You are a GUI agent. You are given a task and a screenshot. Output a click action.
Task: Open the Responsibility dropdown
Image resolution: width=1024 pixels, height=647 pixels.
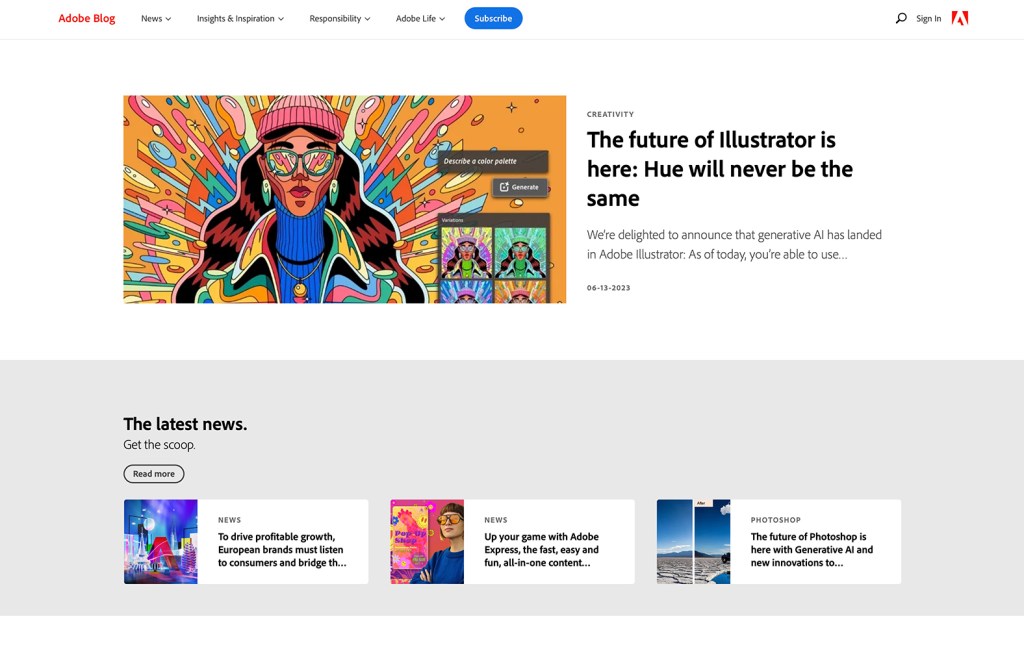(340, 18)
